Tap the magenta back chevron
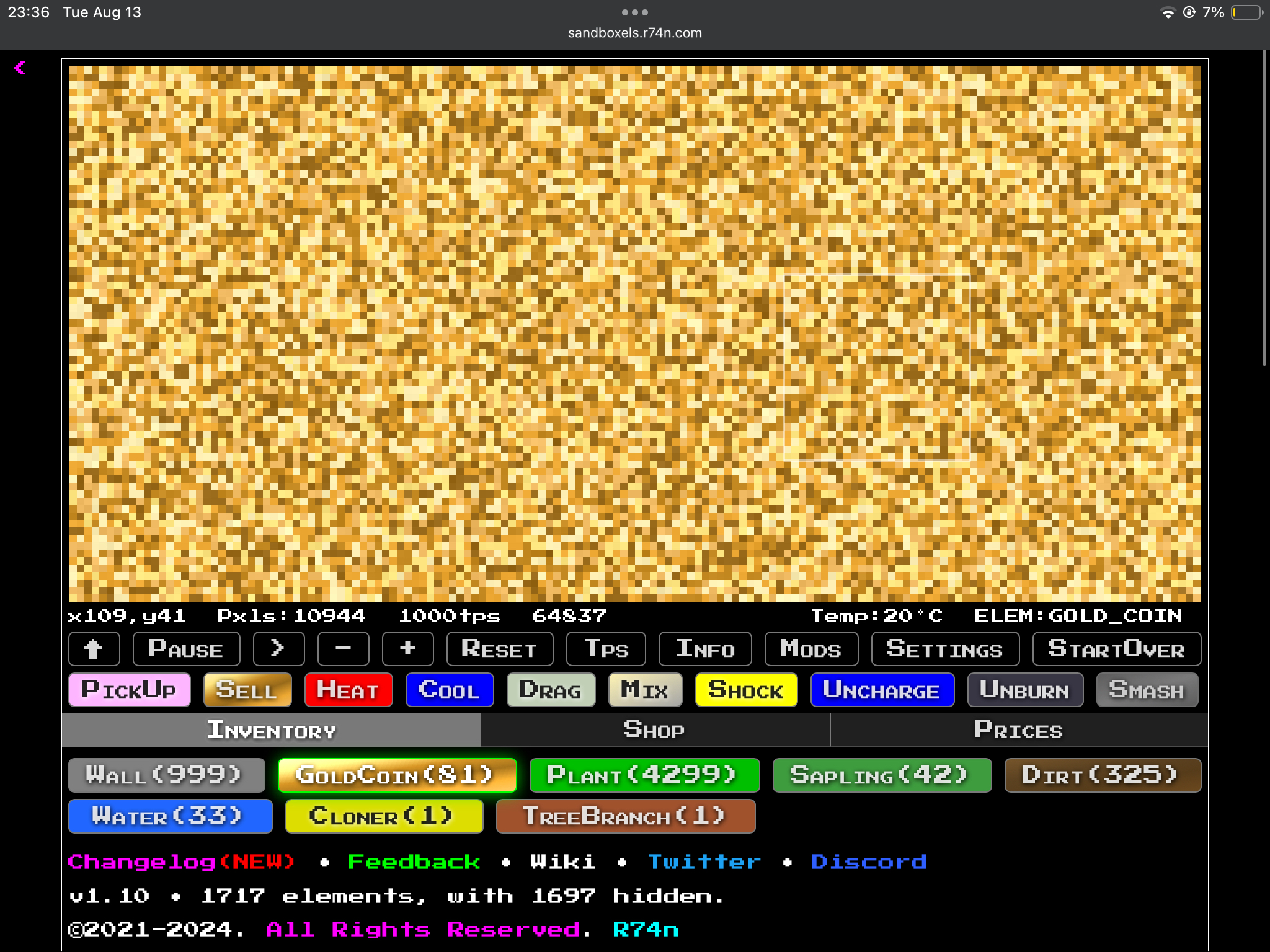 pyautogui.click(x=20, y=68)
